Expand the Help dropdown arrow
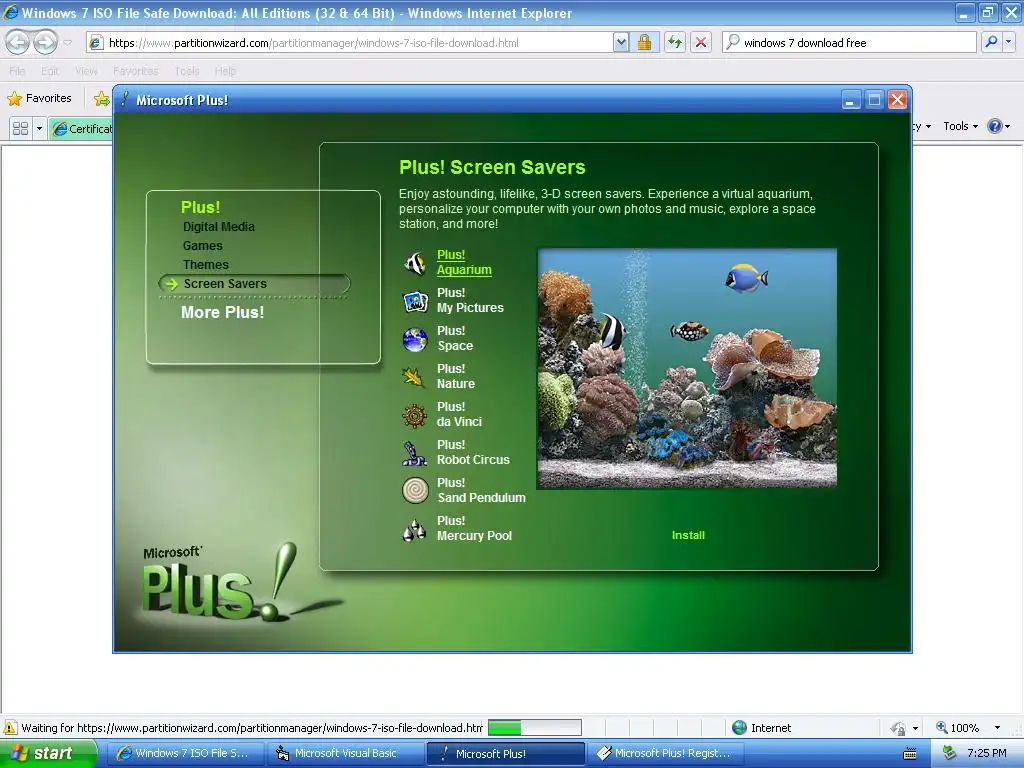This screenshot has width=1024, height=768. point(1008,127)
